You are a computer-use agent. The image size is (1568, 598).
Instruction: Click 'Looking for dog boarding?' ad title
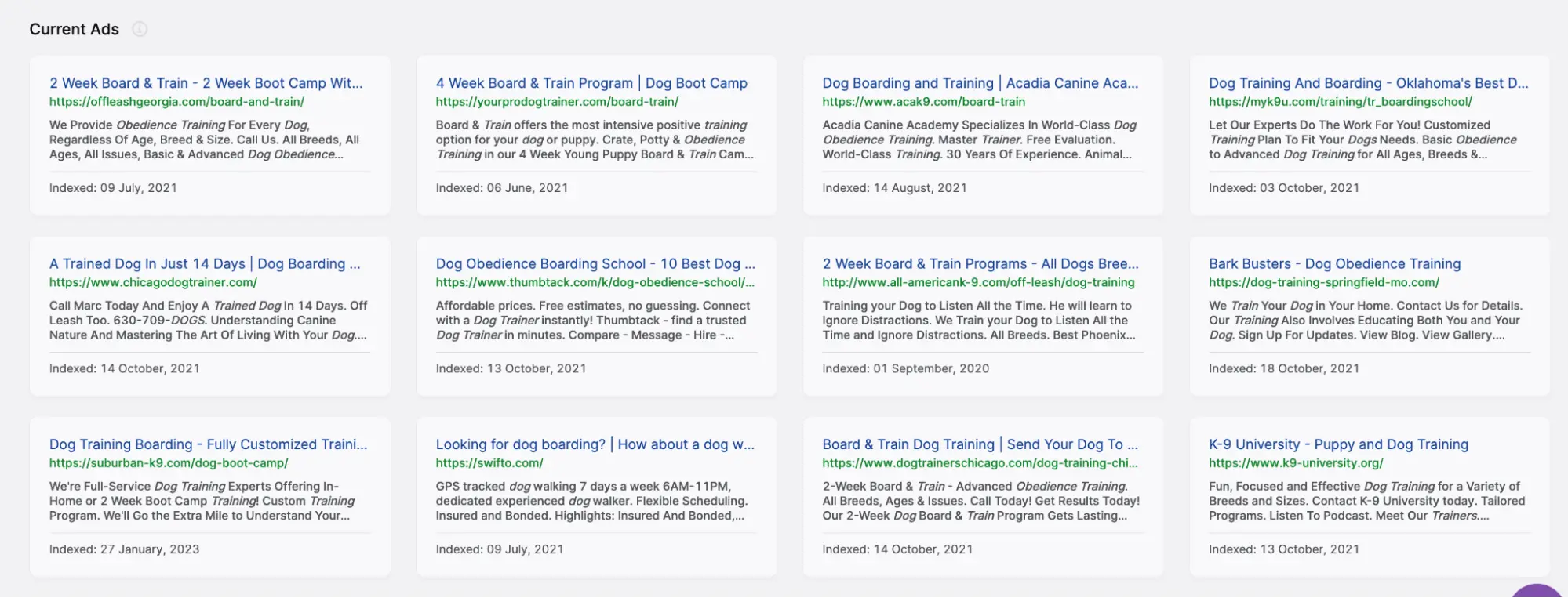595,444
